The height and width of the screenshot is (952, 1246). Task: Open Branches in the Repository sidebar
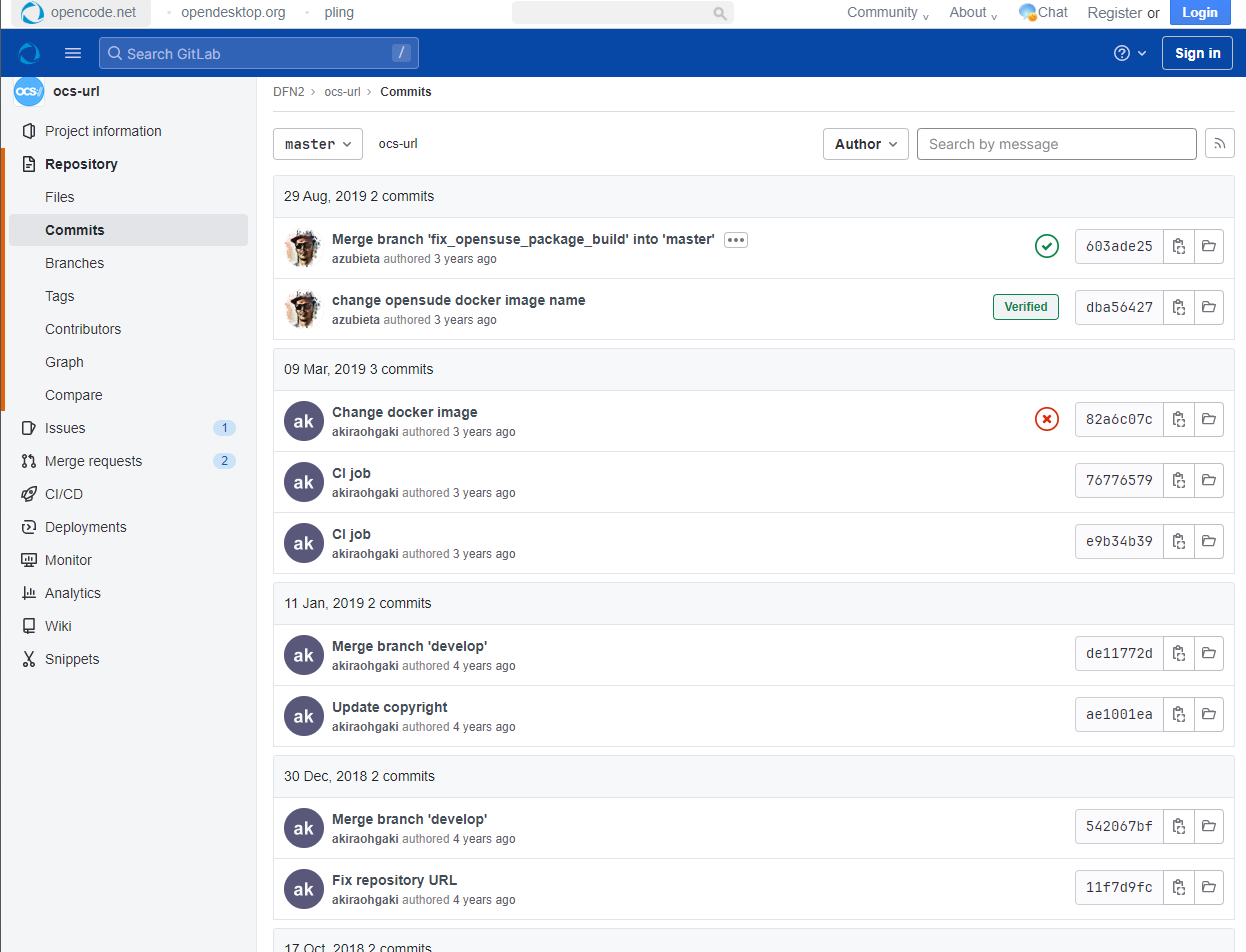tap(74, 263)
